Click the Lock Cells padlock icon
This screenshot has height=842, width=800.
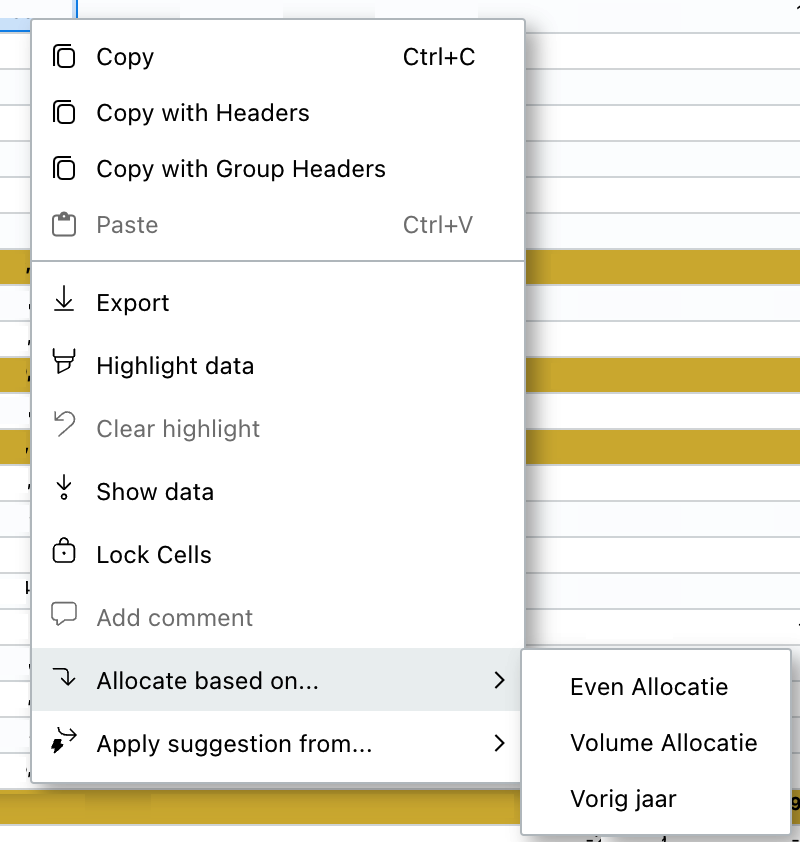(x=64, y=550)
